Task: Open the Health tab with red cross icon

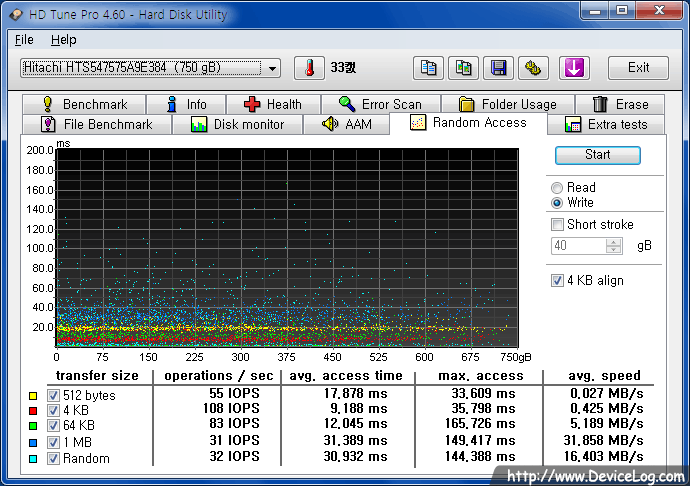Action: 272,104
